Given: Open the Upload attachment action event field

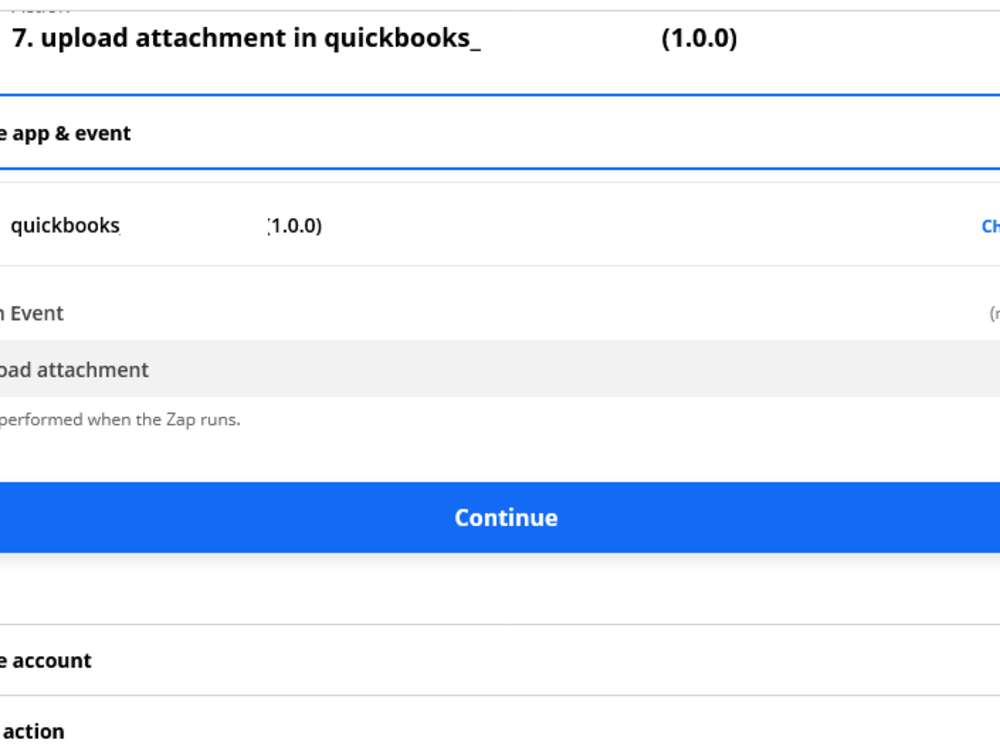Looking at the screenshot, I should (x=500, y=369).
